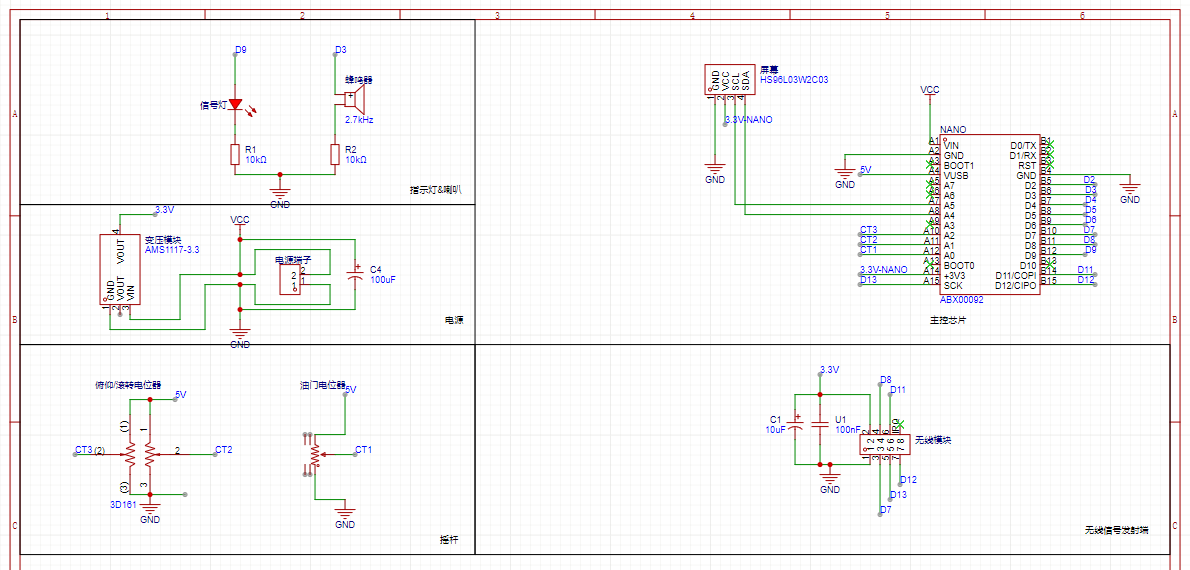This screenshot has width=1190, height=570.
Task: Click the AMS1117-3.3 regulator component
Action: pos(119,269)
